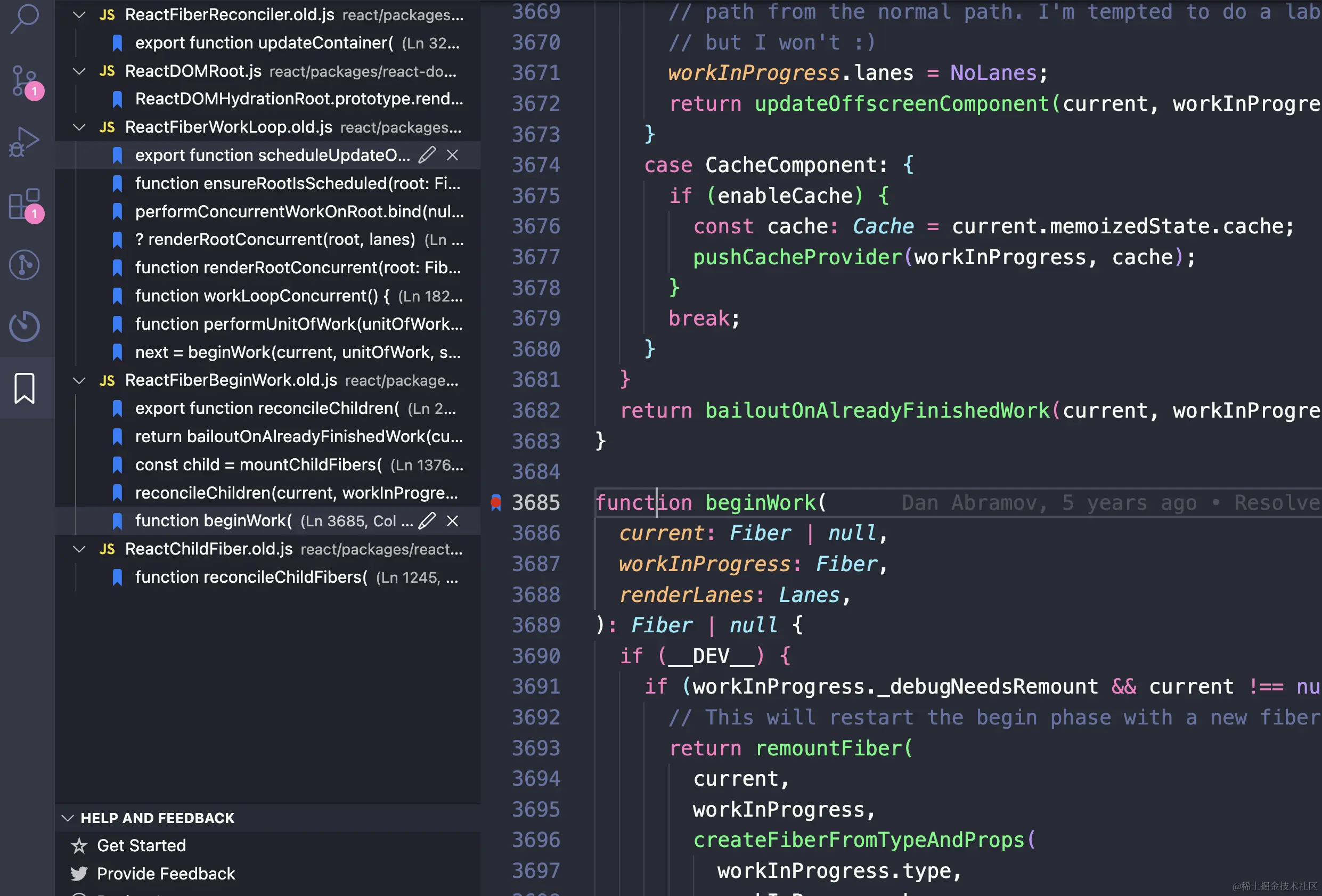1322x896 pixels.
Task: Open the Extensions view
Action: [25, 203]
